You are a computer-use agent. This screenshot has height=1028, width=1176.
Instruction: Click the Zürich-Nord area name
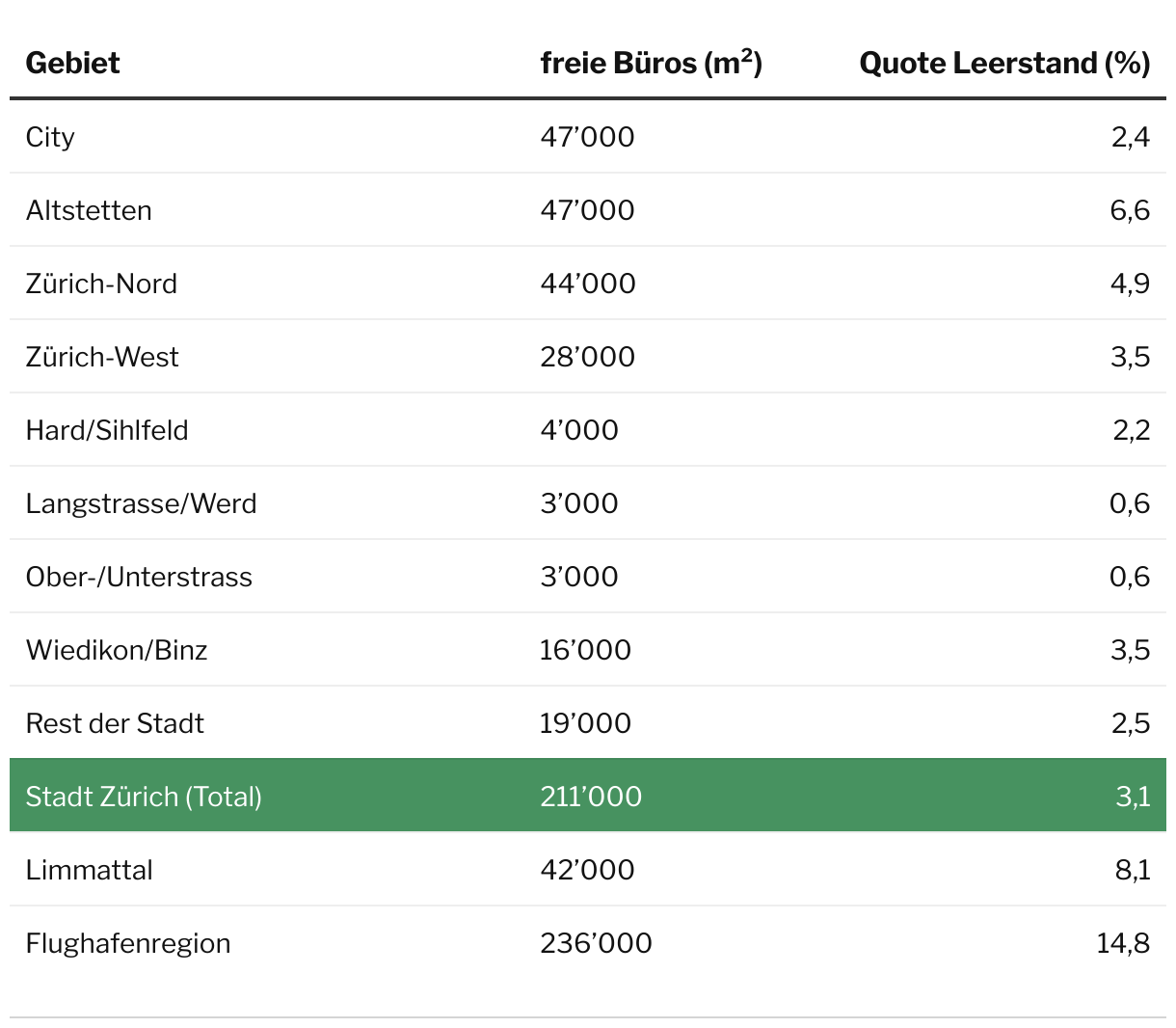(101, 284)
